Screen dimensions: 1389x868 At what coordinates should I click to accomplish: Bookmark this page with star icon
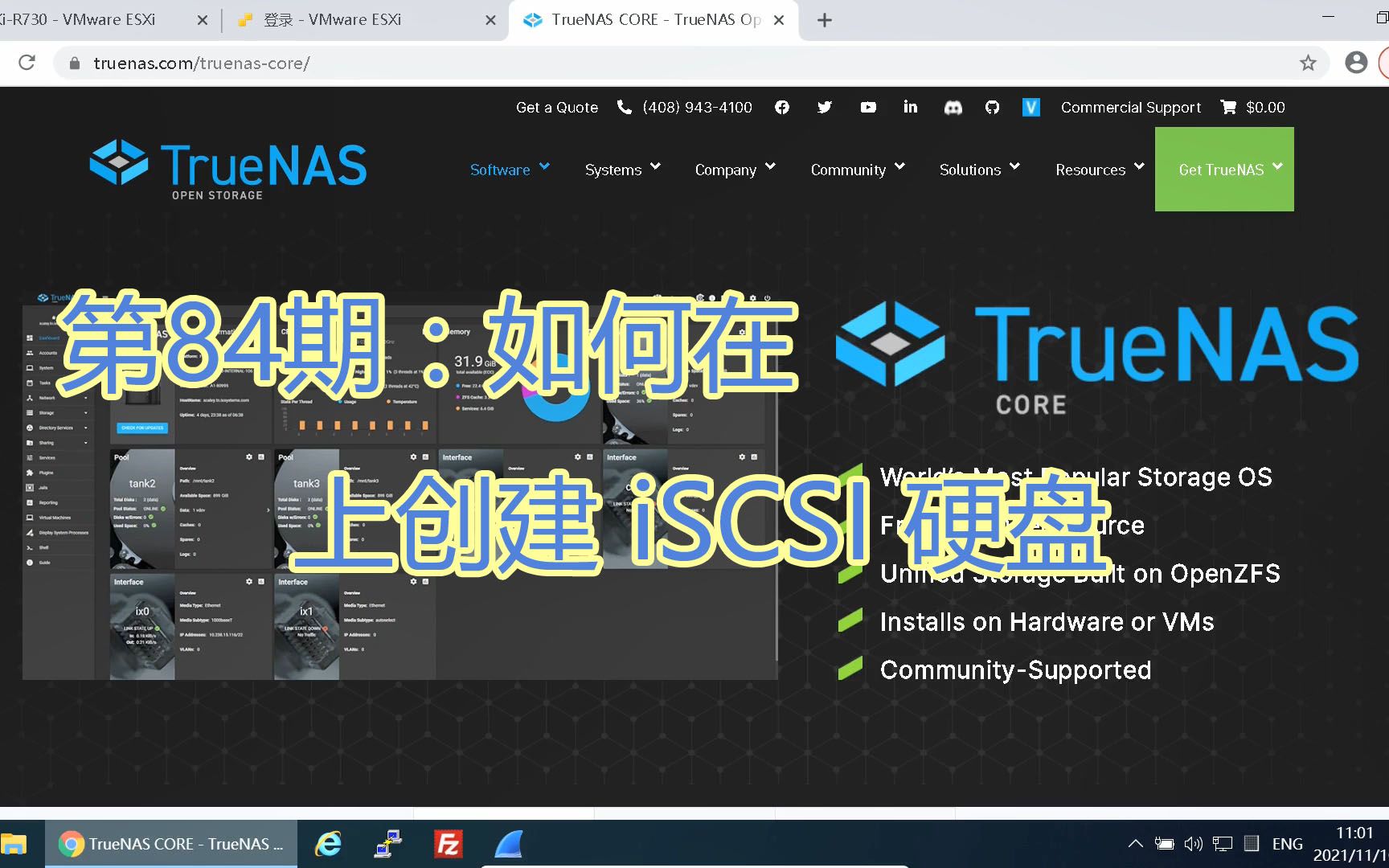(1309, 63)
